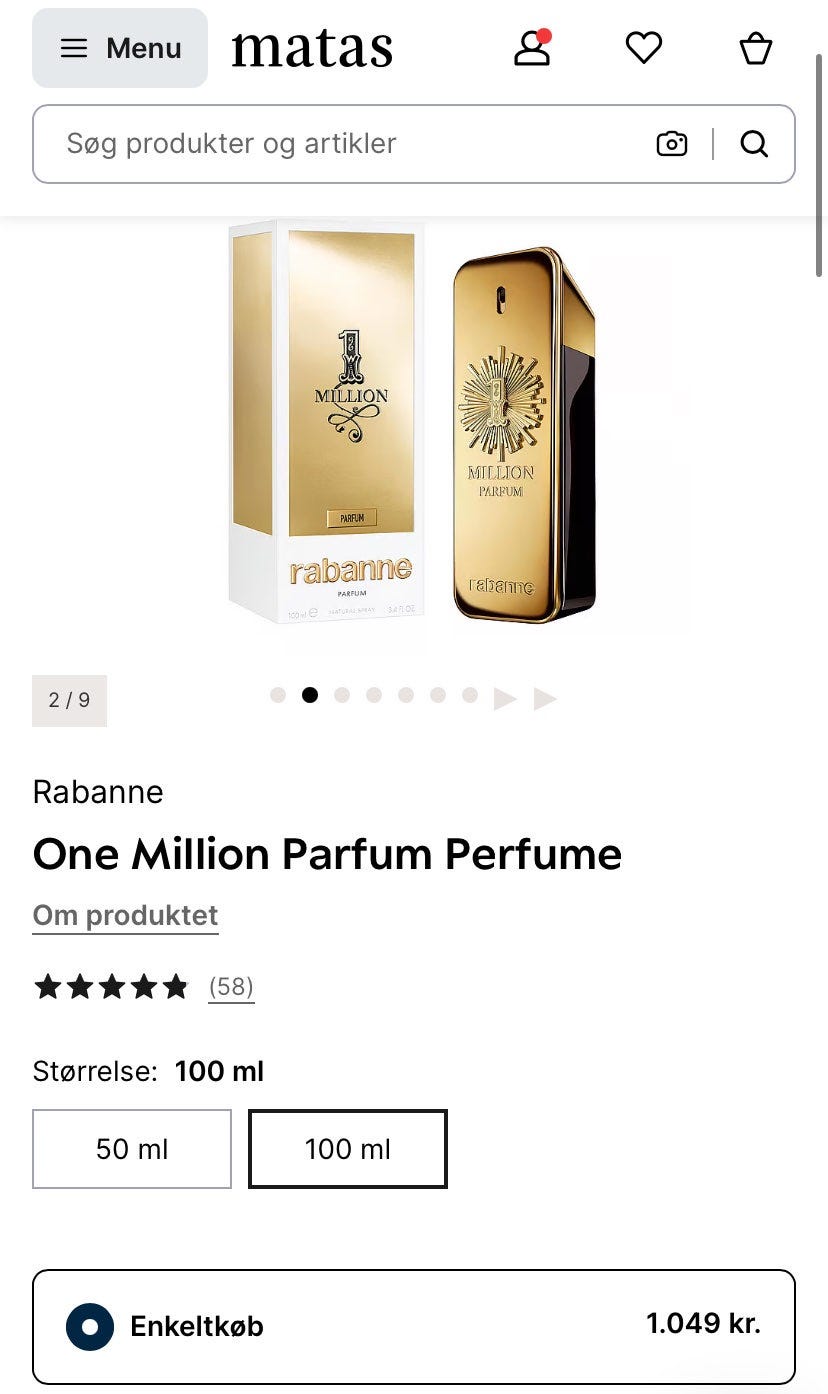Go to first product image dot
This screenshot has height=1394, width=828.
278,695
